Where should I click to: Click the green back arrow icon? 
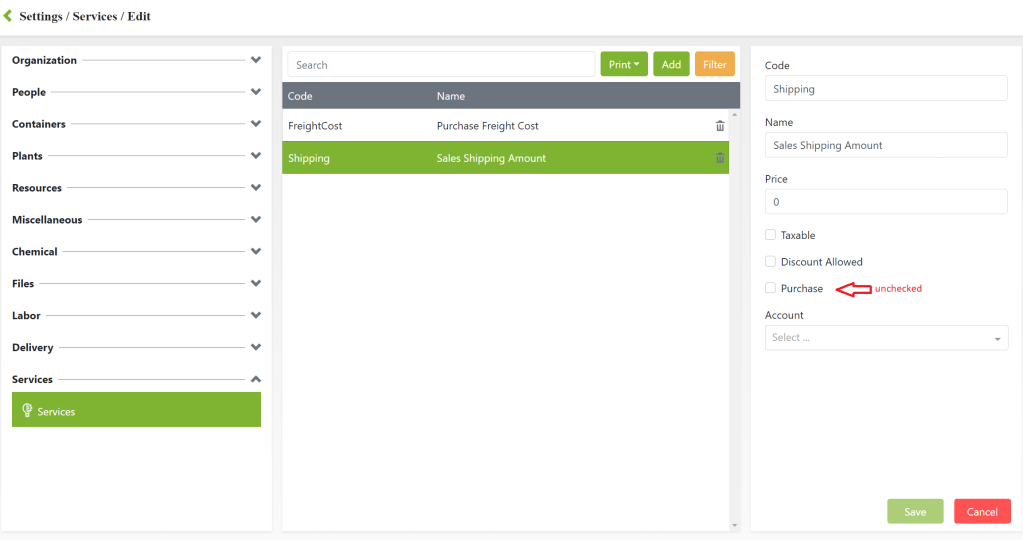click(x=8, y=16)
